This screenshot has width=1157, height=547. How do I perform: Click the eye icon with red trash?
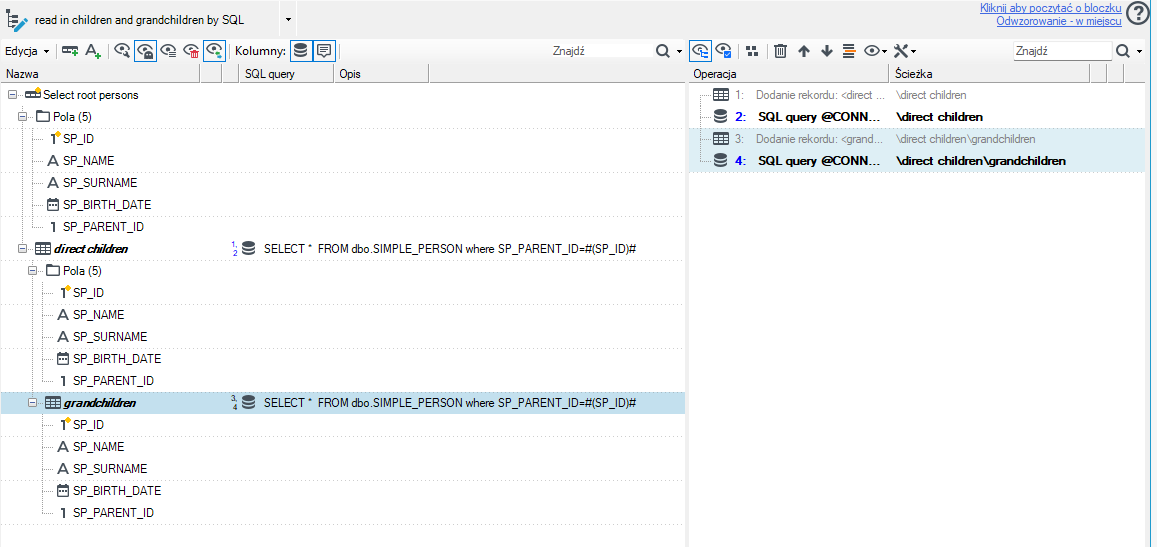pos(191,51)
